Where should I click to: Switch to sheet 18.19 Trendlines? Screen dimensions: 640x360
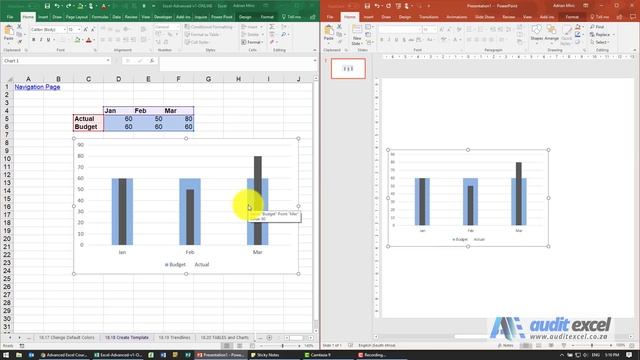point(174,338)
